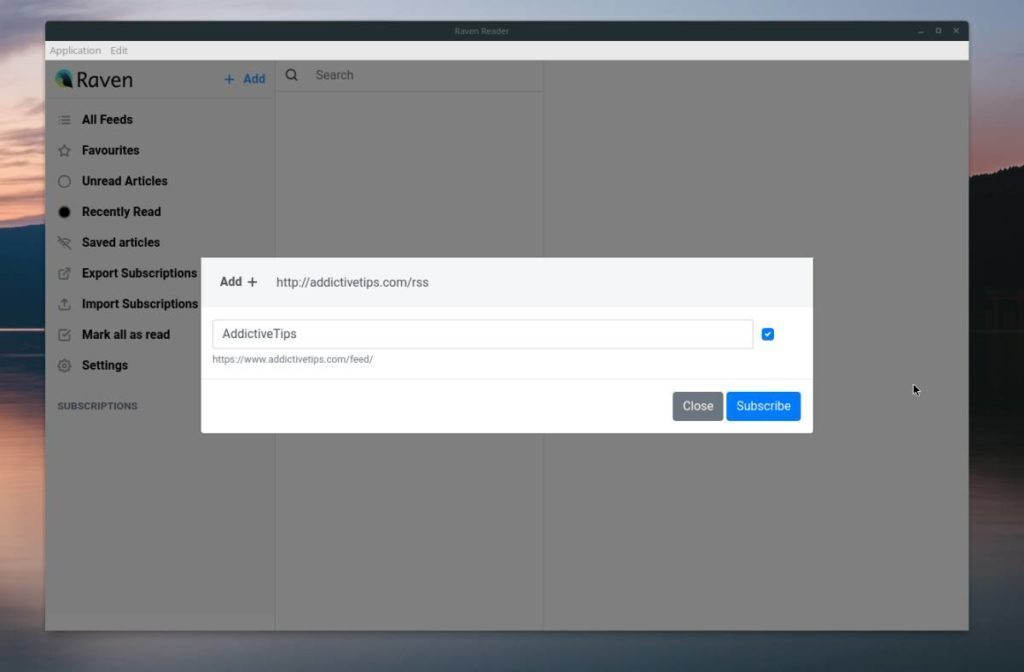Click the search magnifier icon
Screen dimensions: 1024x672
point(291,75)
